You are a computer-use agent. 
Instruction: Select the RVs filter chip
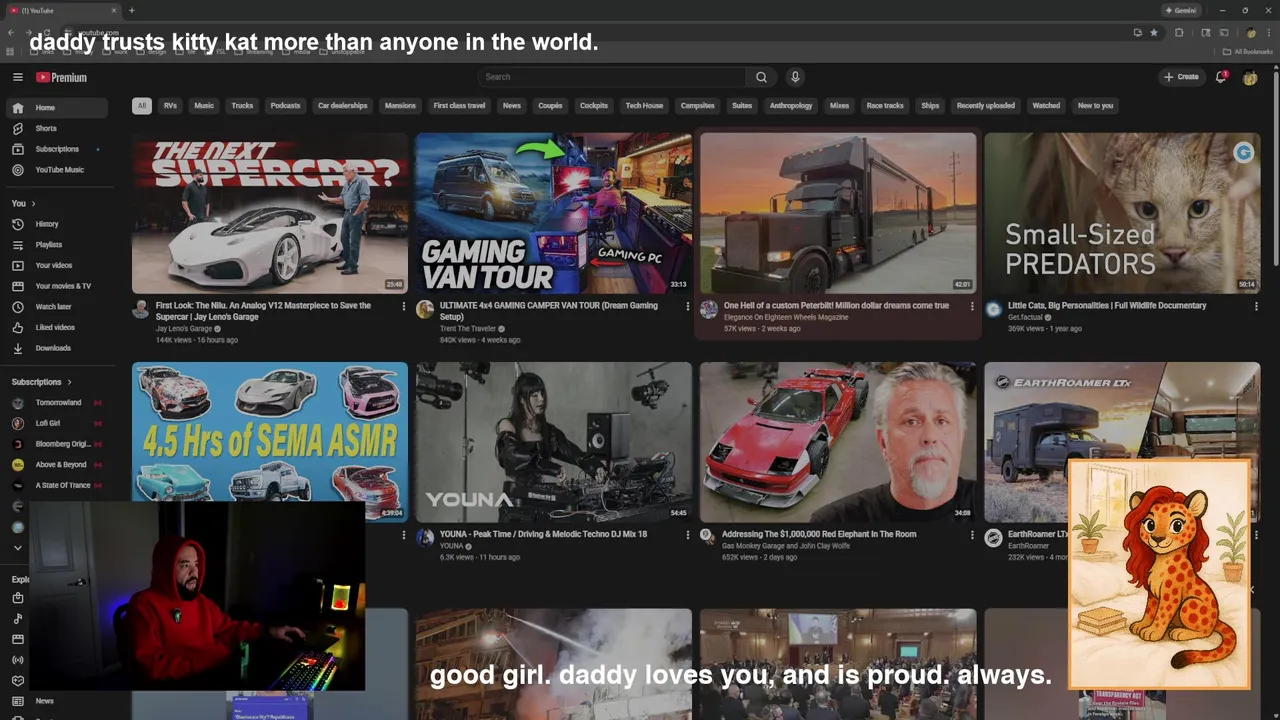click(170, 105)
